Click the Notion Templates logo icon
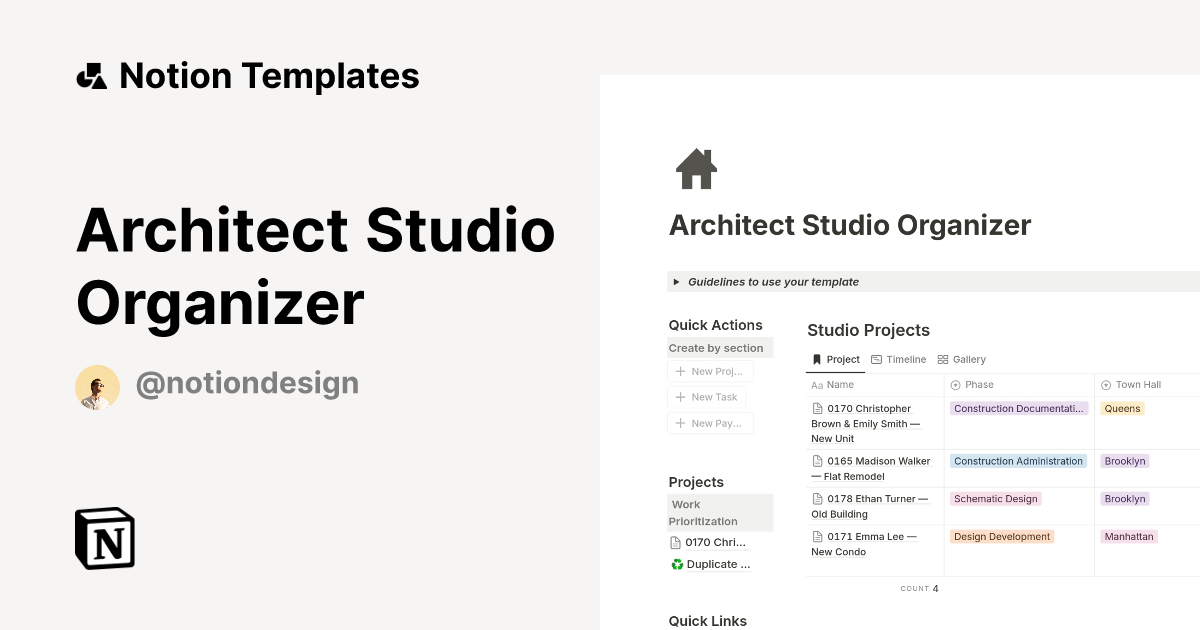The image size is (1200, 630). point(90,75)
